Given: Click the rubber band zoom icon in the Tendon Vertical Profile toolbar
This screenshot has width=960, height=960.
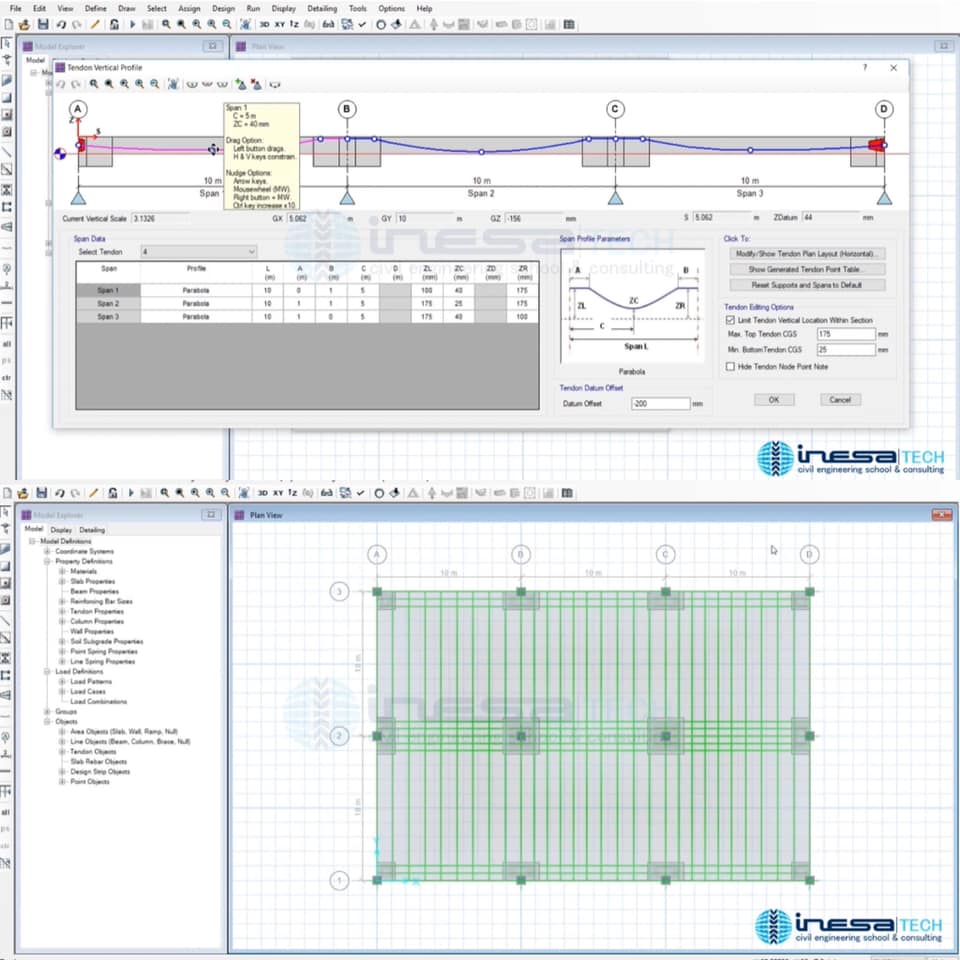Looking at the screenshot, I should pos(94,84).
